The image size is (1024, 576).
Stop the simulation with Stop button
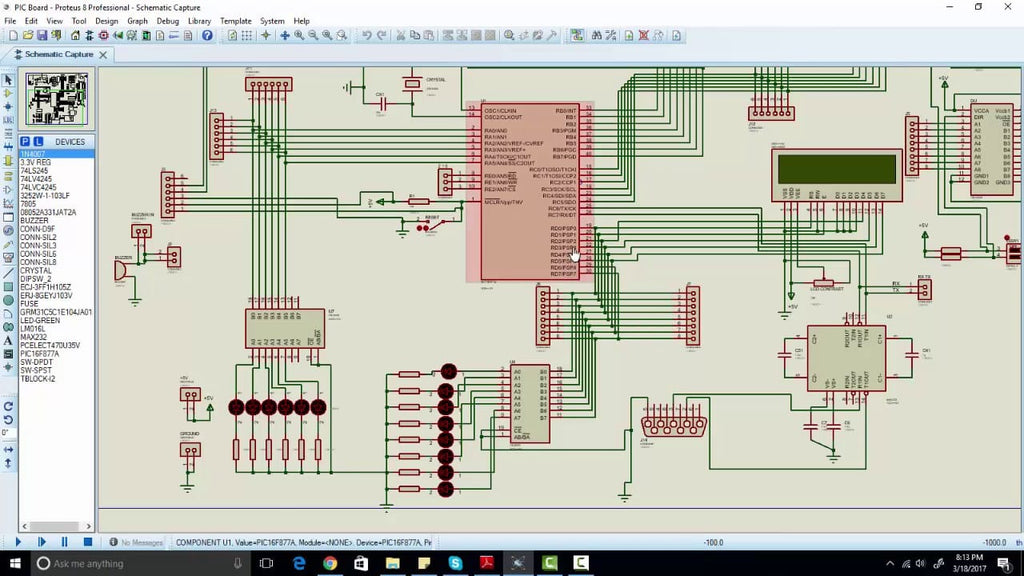click(x=88, y=542)
